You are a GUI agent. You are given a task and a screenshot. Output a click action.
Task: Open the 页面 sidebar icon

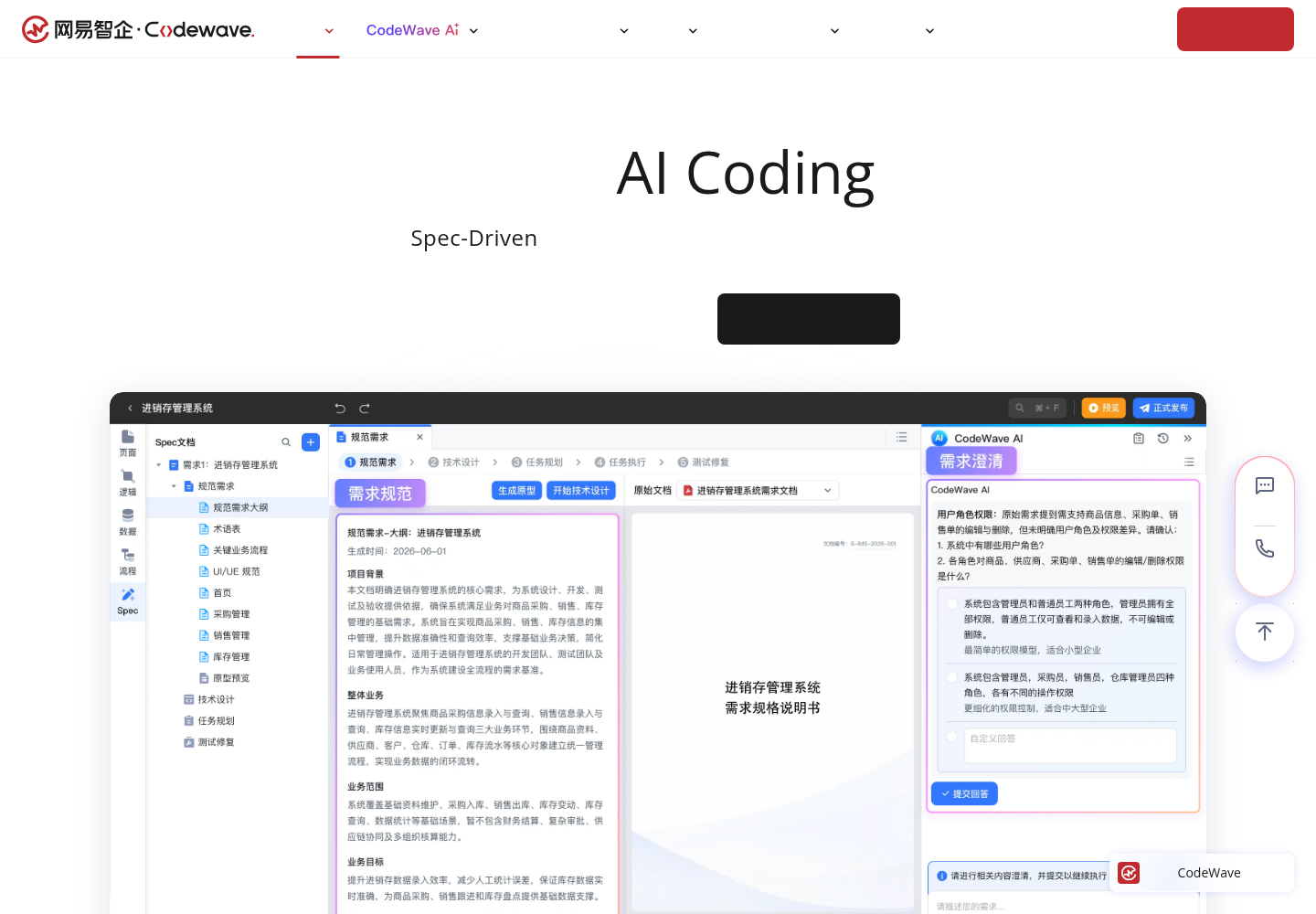point(128,443)
